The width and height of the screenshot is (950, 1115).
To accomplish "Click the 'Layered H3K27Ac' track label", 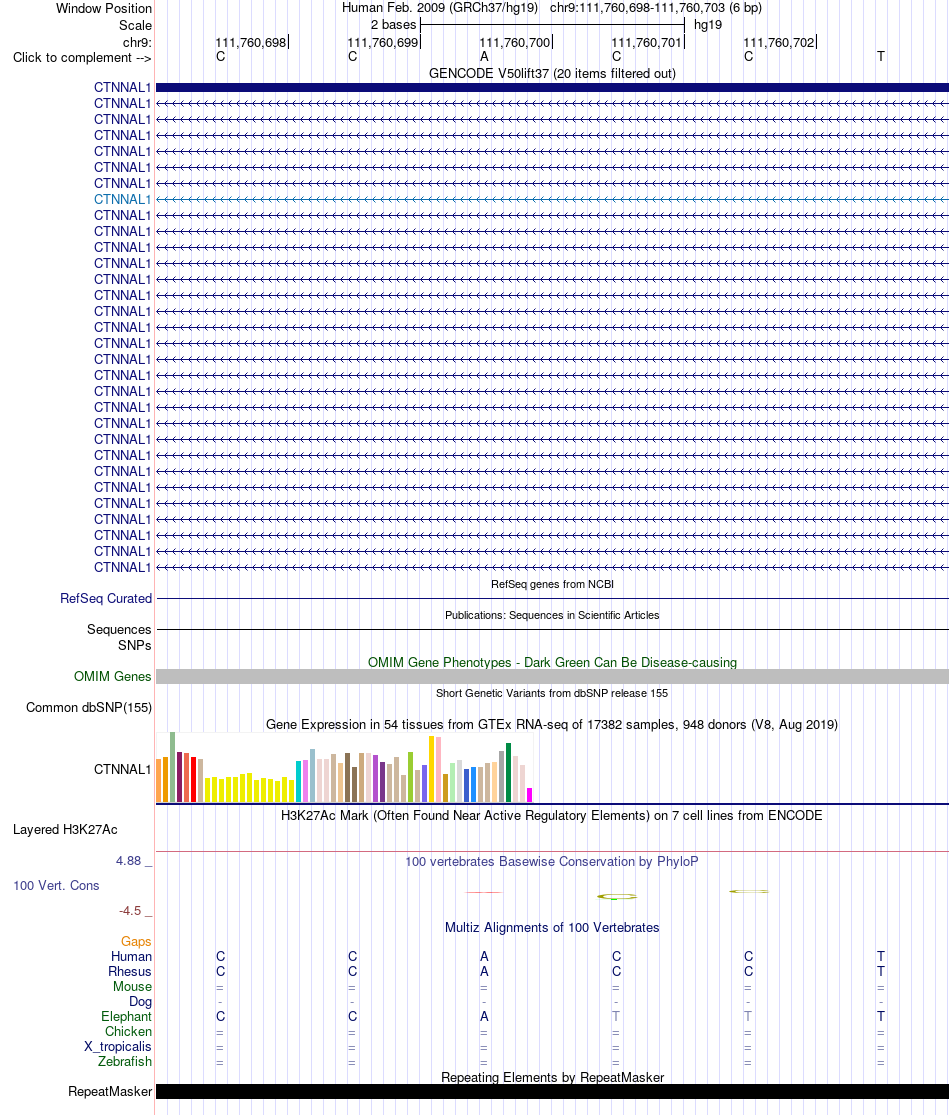I will [x=65, y=830].
